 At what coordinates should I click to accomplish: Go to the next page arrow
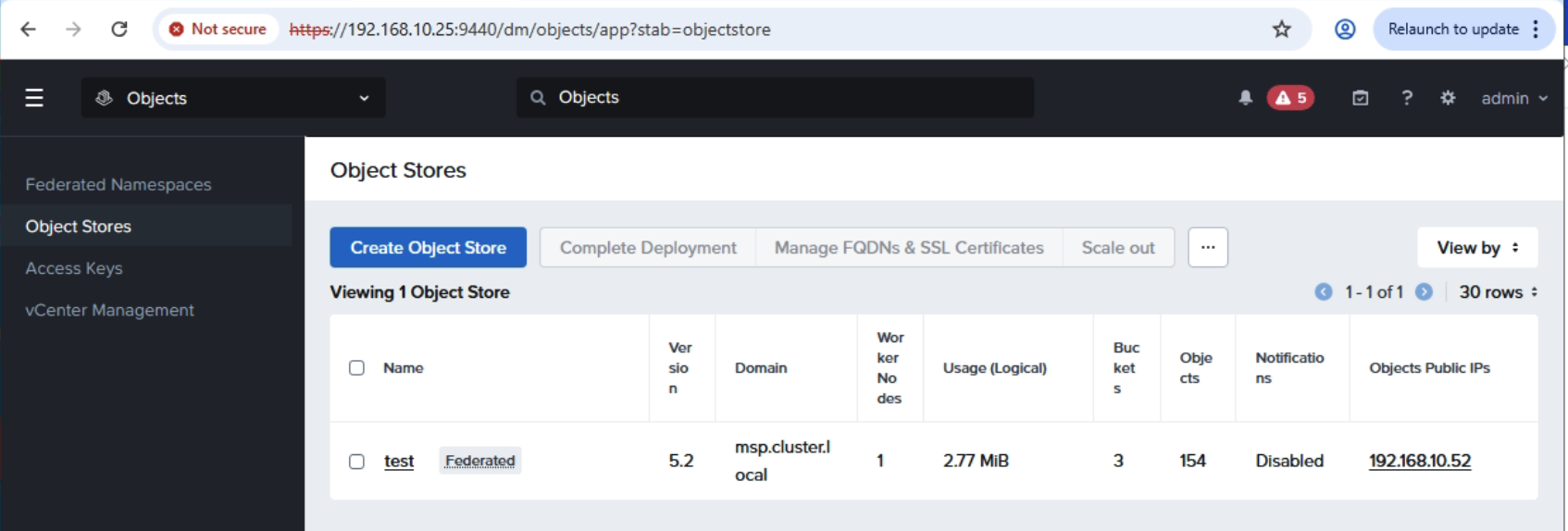click(x=1424, y=292)
